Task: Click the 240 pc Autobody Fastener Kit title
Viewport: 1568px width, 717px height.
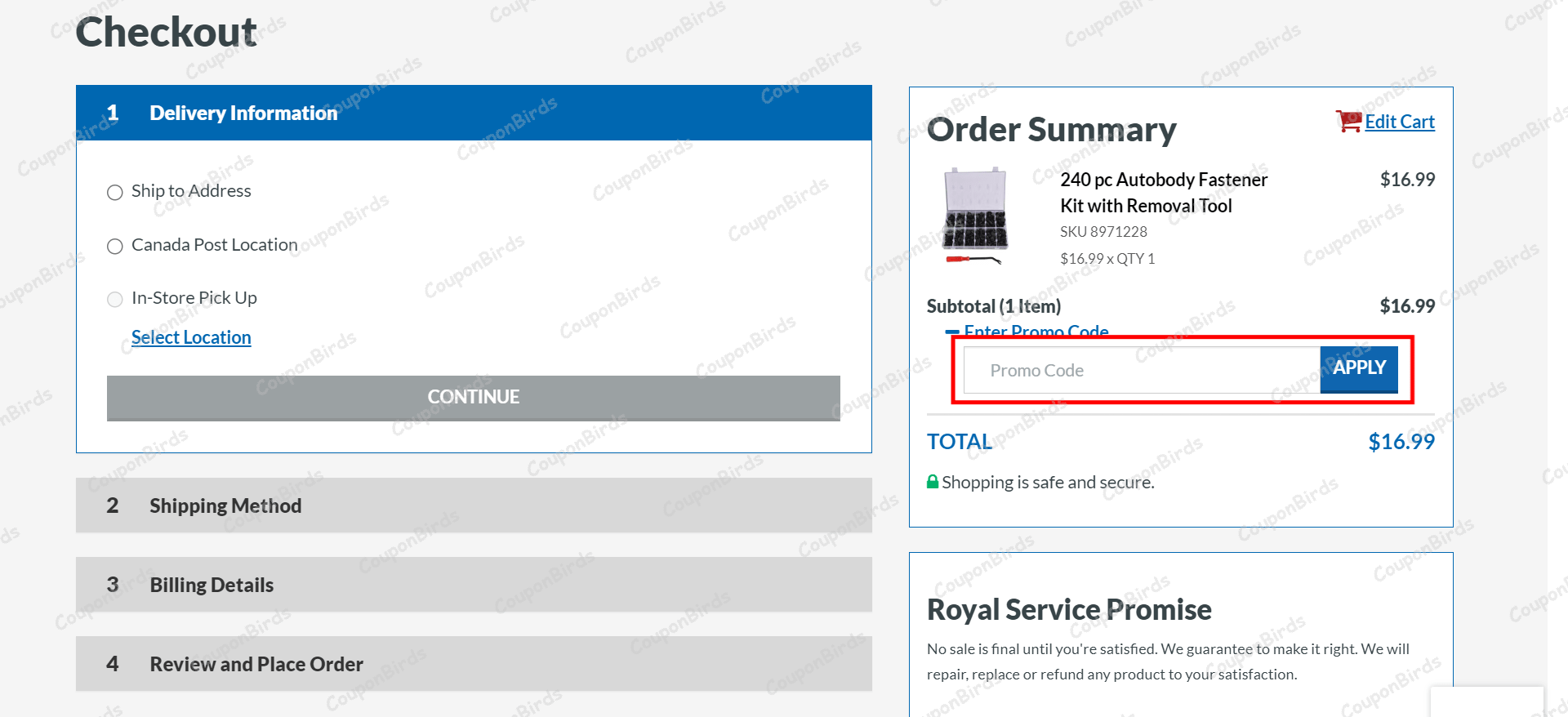Action: (1164, 192)
